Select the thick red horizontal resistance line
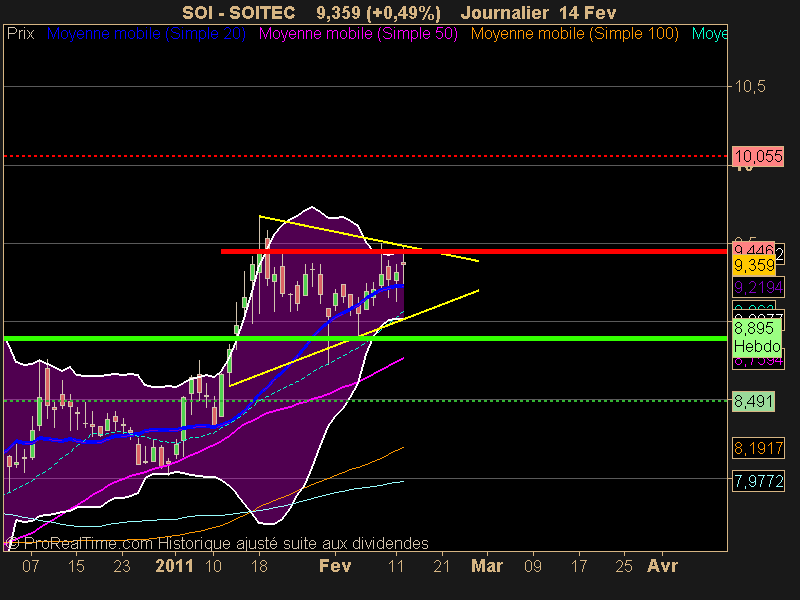This screenshot has height=600, width=800. click(474, 252)
